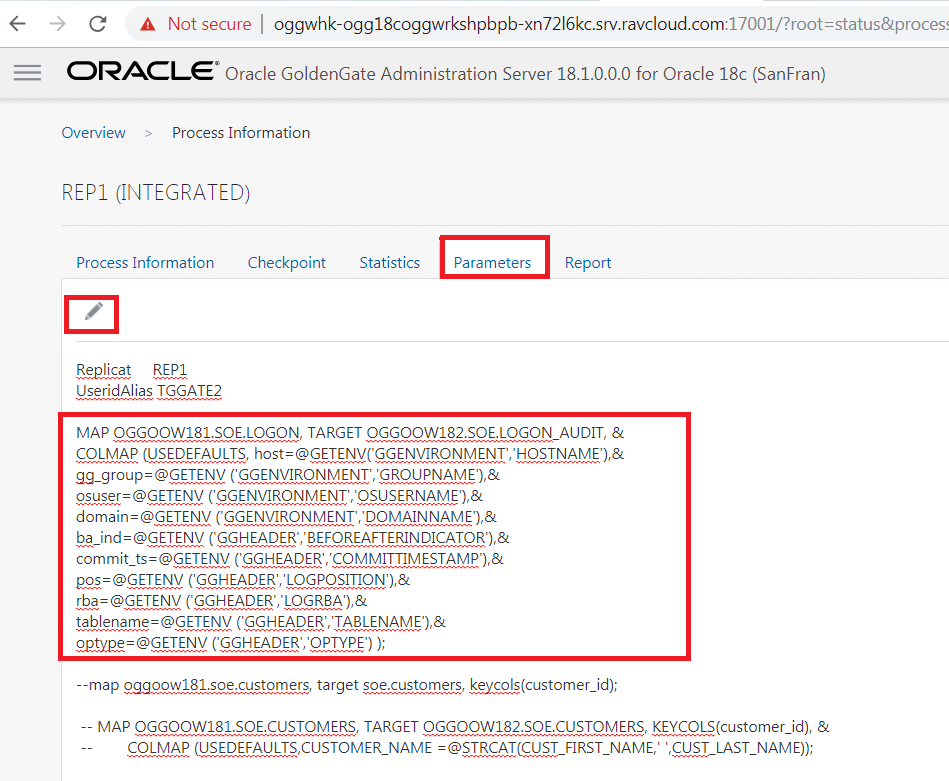The image size is (949, 781).
Task: Click the osuser OSUSERNAME line
Action: pos(280,496)
